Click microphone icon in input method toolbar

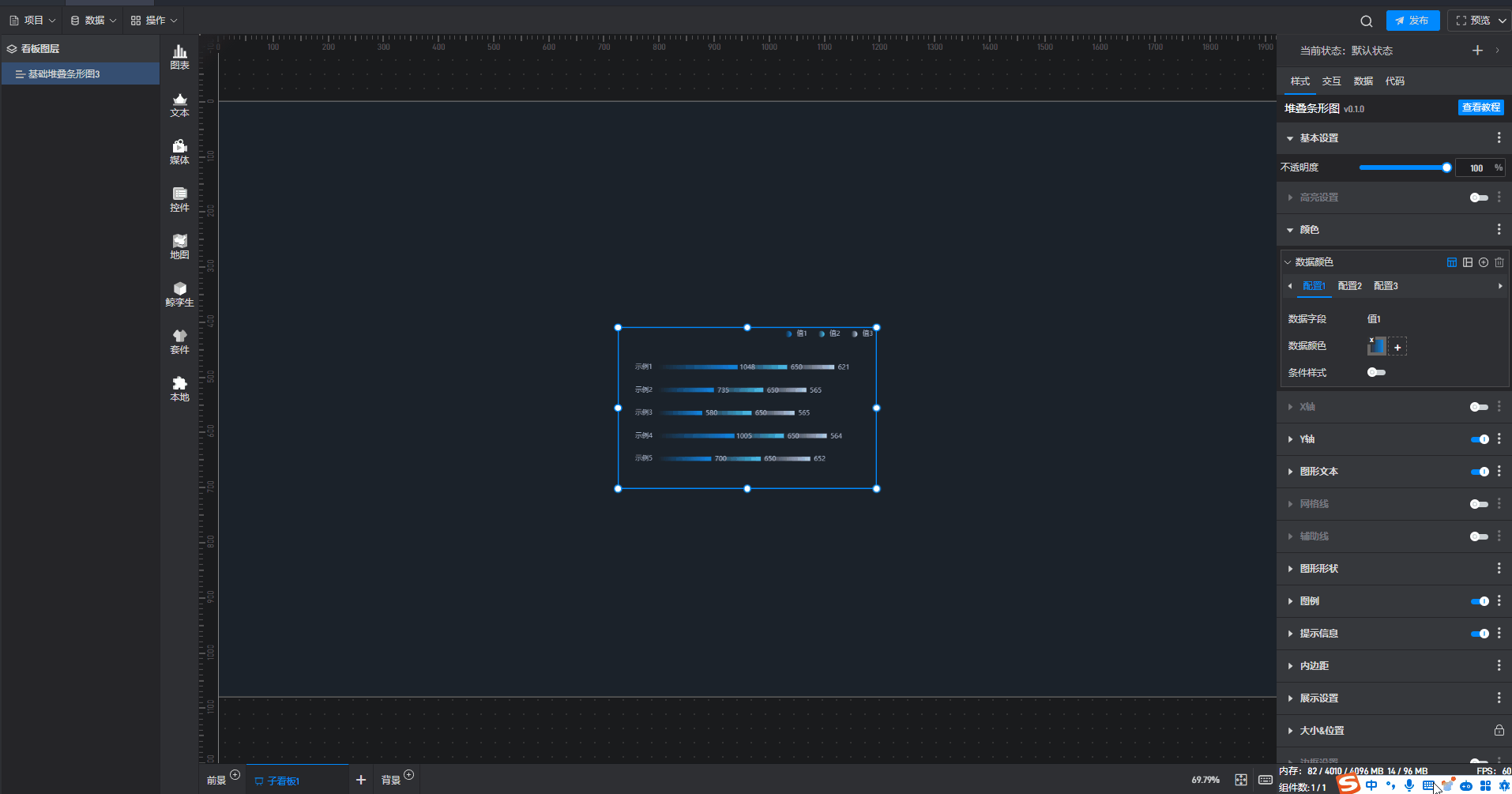pos(1409,785)
